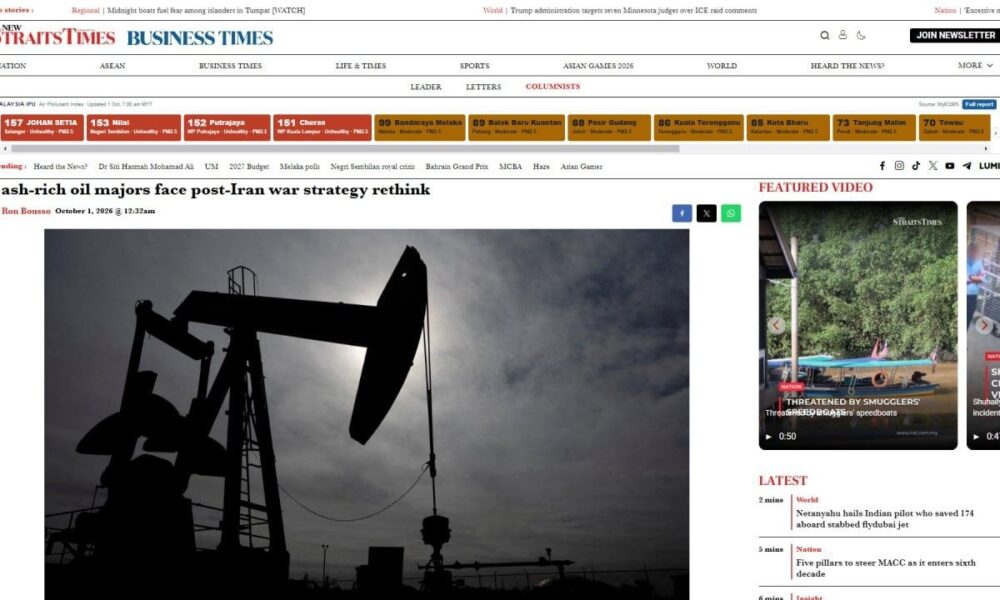Open the user account icon
Viewport: 1000px width, 600px height.
tap(842, 35)
